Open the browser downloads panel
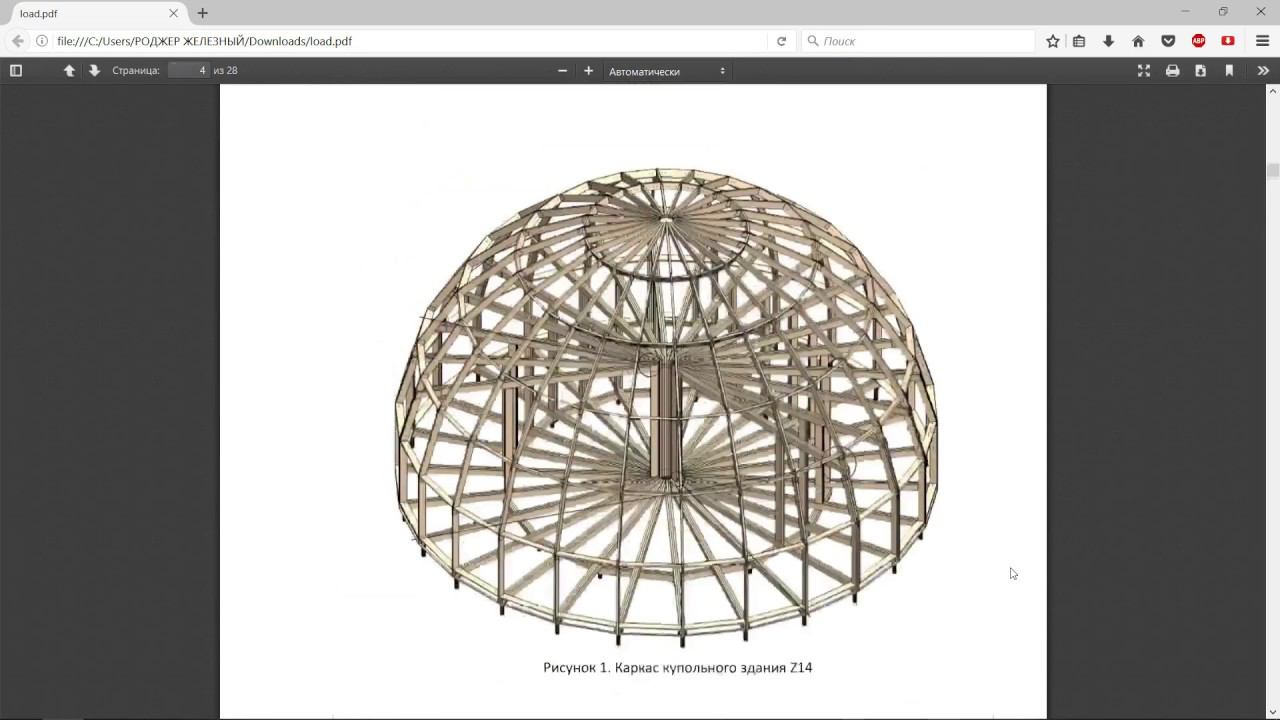This screenshot has height=720, width=1280. 1108,41
